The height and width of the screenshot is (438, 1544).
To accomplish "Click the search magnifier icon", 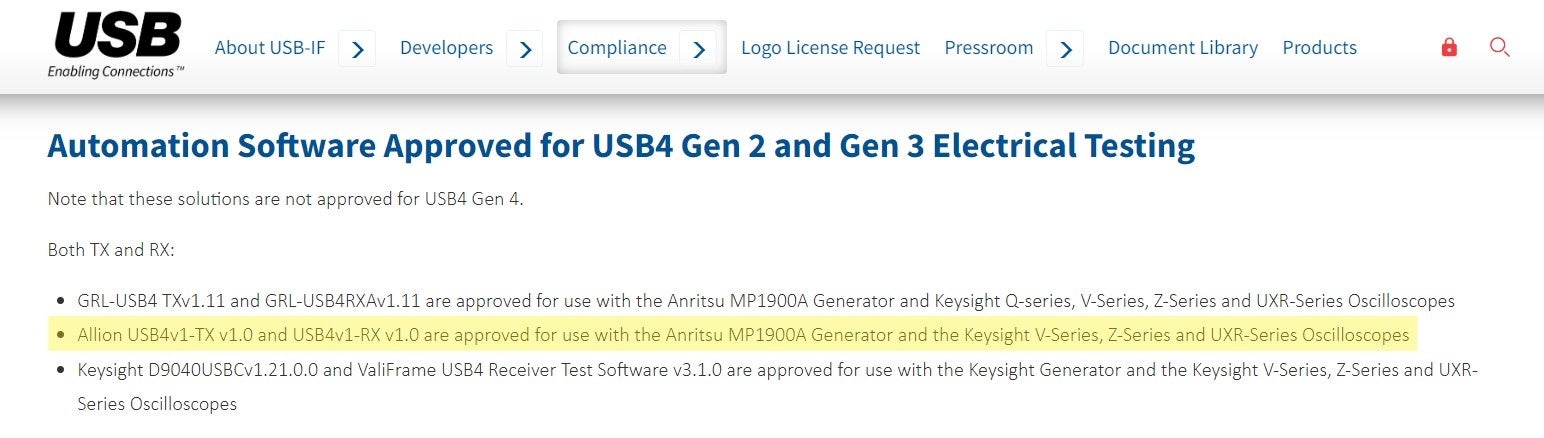I will (1499, 47).
